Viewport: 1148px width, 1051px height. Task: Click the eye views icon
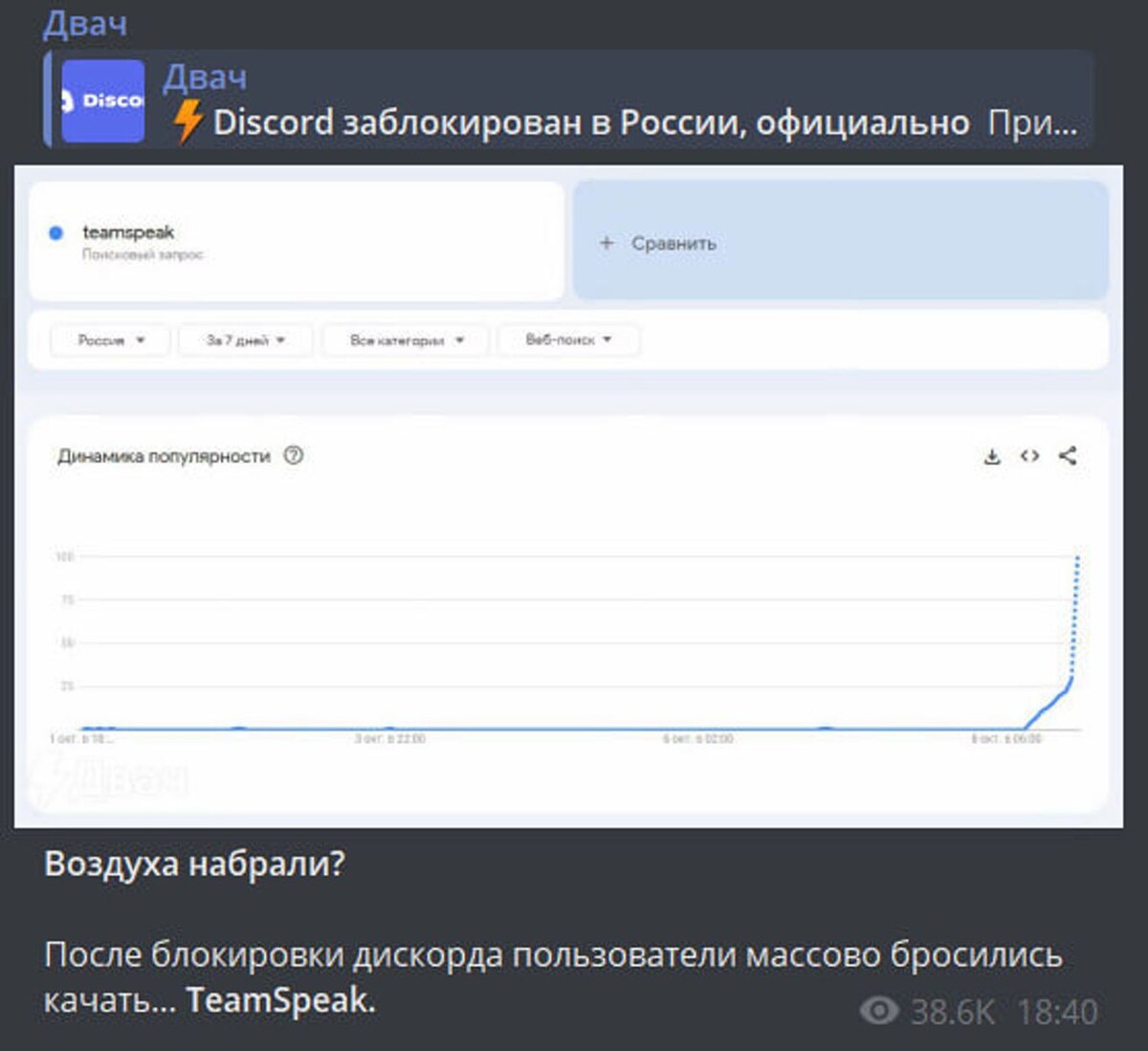coord(879,1011)
